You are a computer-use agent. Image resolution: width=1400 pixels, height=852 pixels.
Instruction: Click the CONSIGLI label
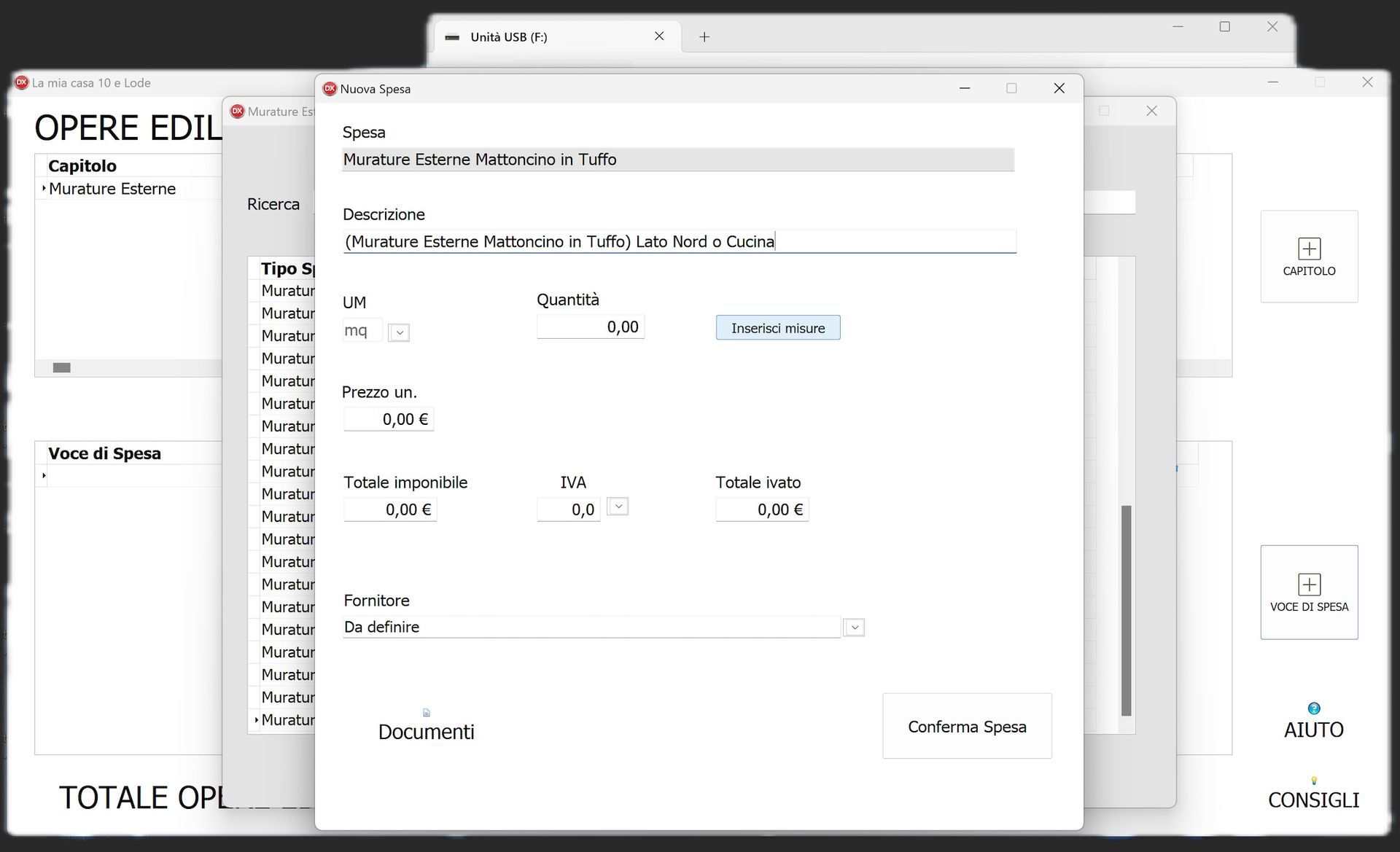1314,800
